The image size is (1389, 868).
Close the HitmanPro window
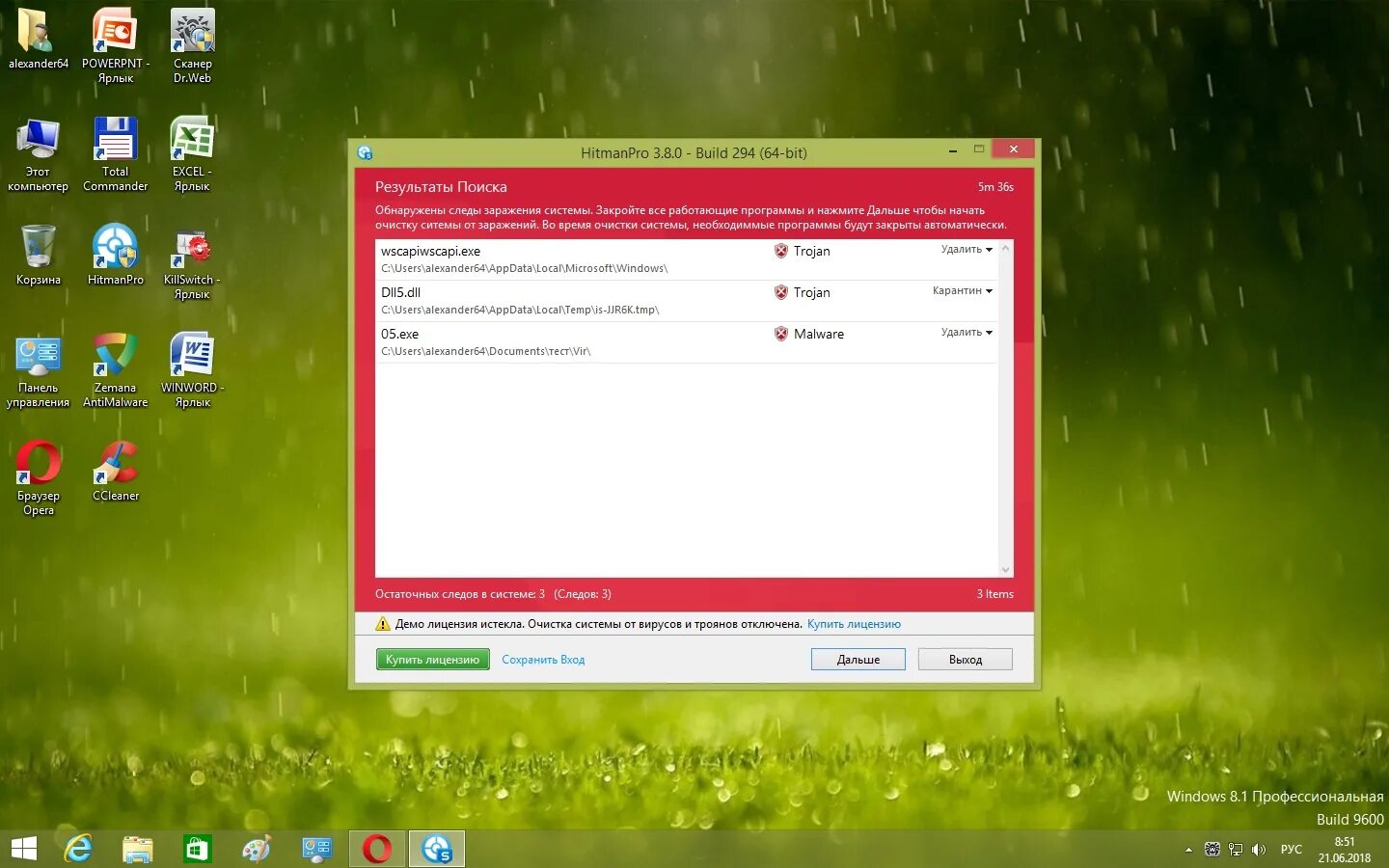pyautogui.click(x=1013, y=149)
